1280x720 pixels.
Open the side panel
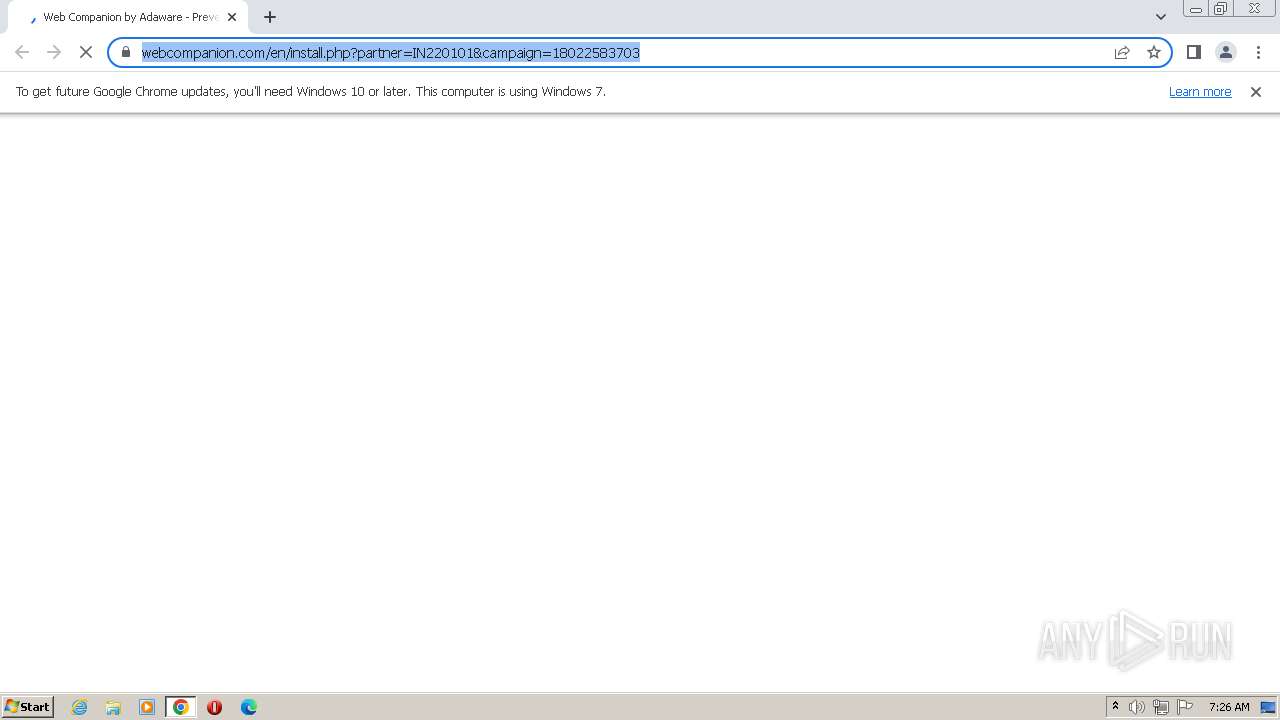click(1194, 52)
